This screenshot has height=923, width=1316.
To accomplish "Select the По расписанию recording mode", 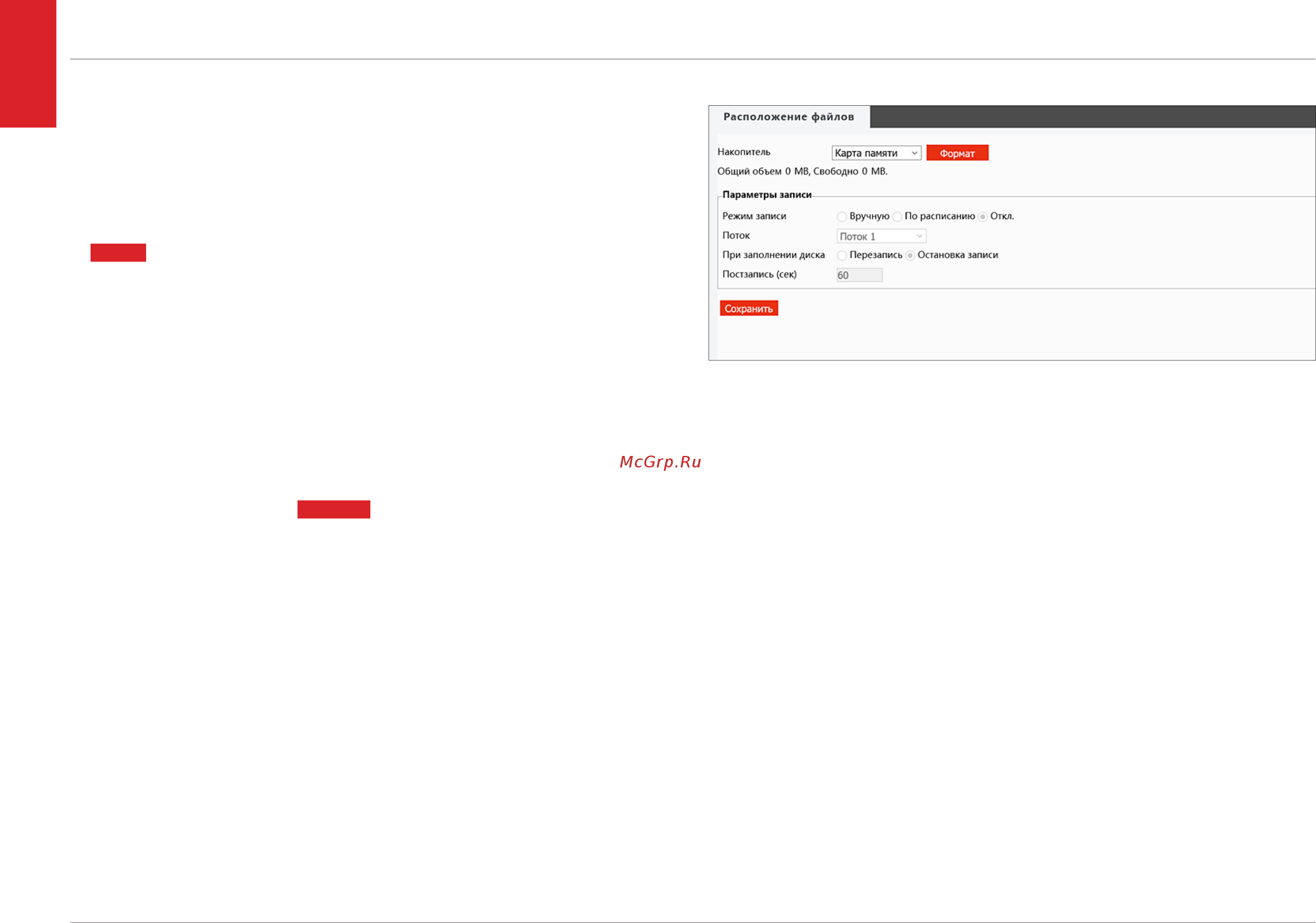I will click(897, 217).
